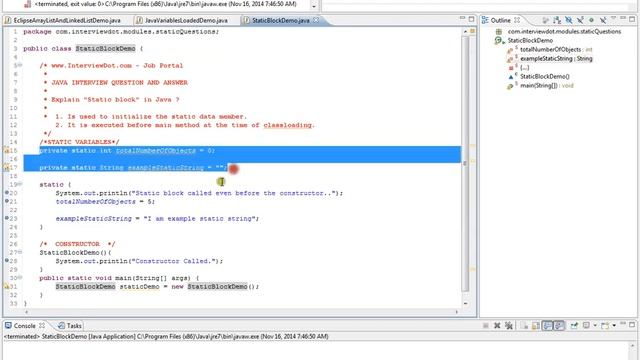Open the Display Selected Console dropdown arrow
Viewport: 640px width, 360px height.
[595, 325]
